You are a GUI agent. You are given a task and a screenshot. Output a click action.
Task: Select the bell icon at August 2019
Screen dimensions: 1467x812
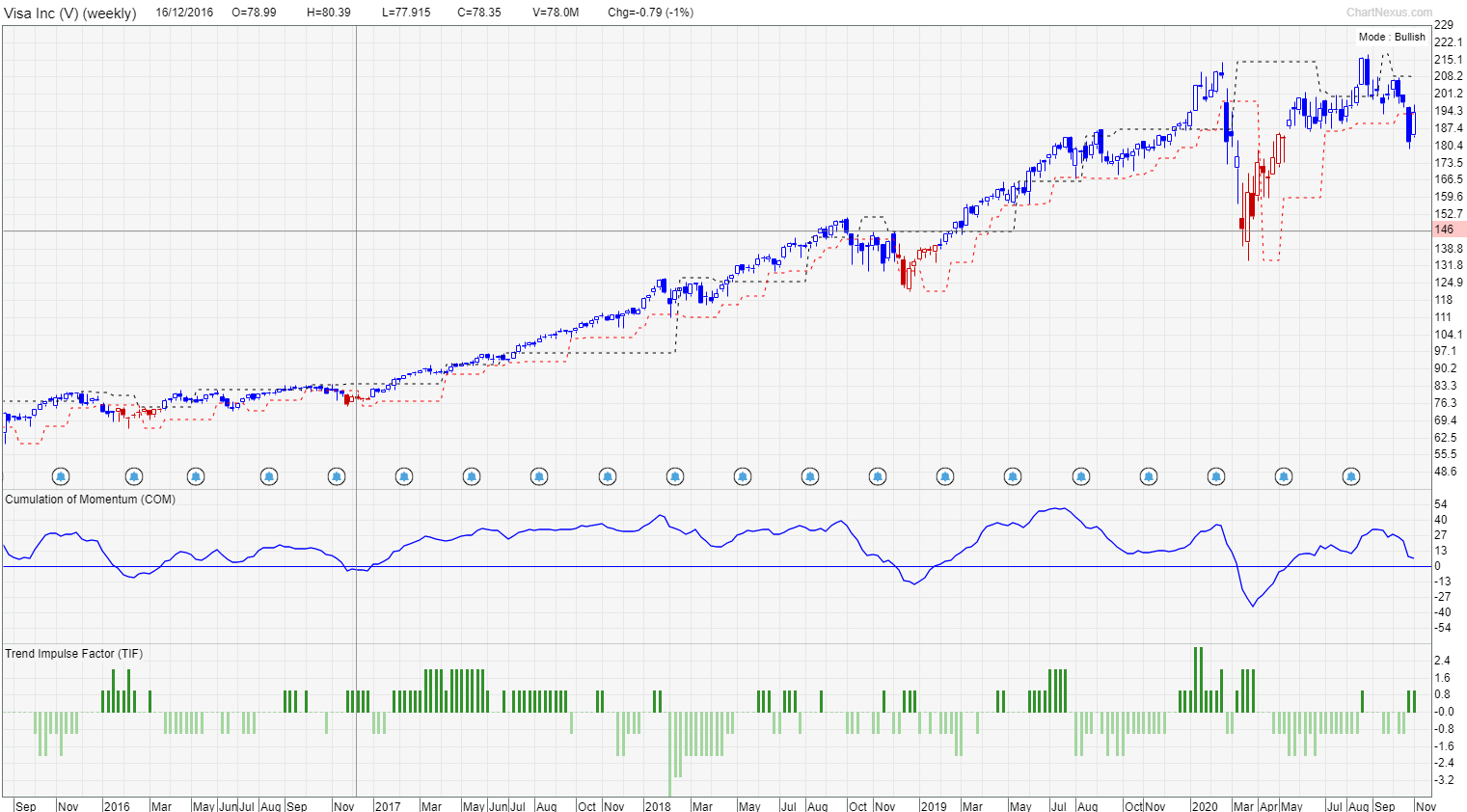1081,476
